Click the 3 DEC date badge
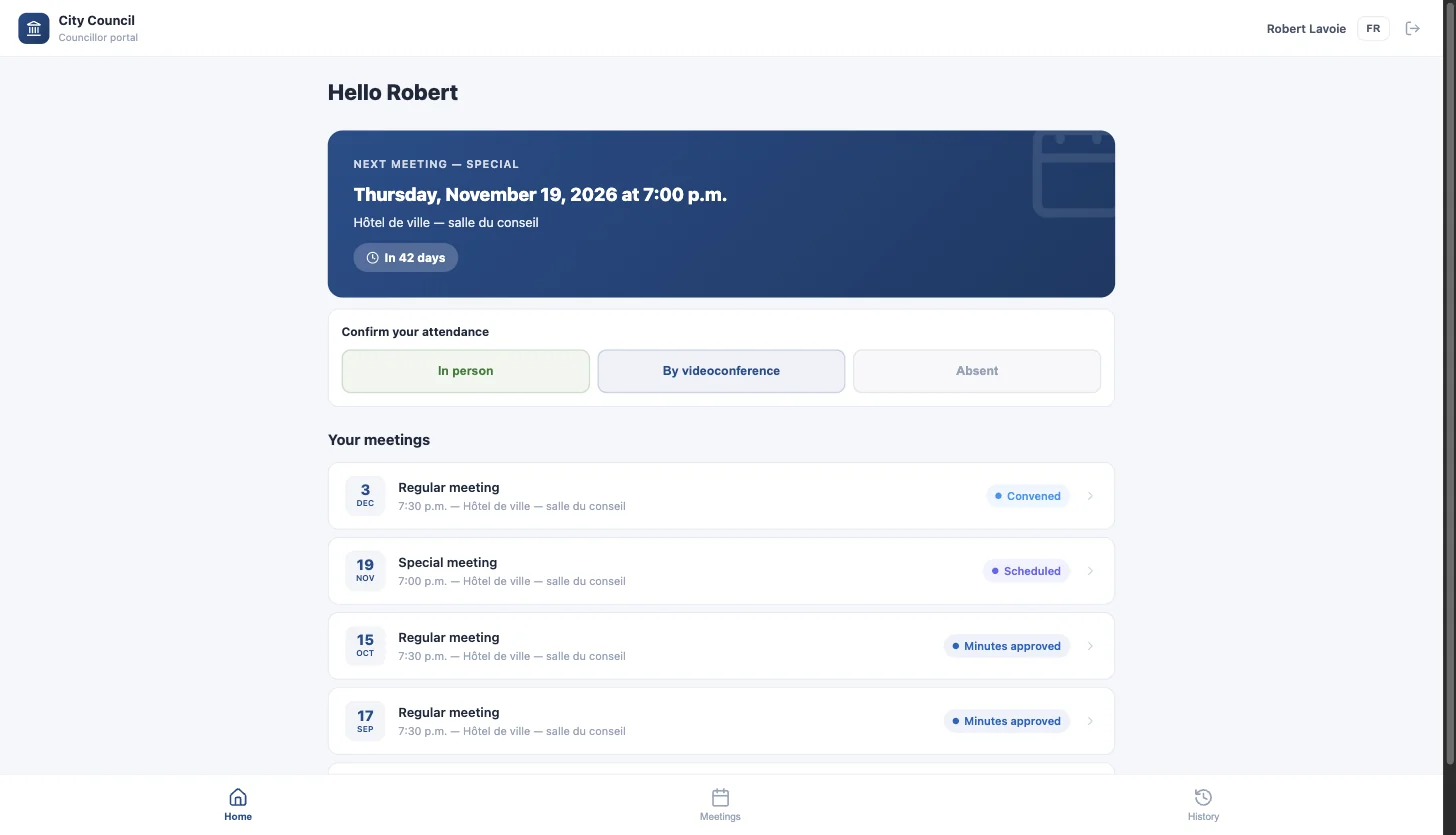Viewport: 1456px width, 835px height. point(365,495)
